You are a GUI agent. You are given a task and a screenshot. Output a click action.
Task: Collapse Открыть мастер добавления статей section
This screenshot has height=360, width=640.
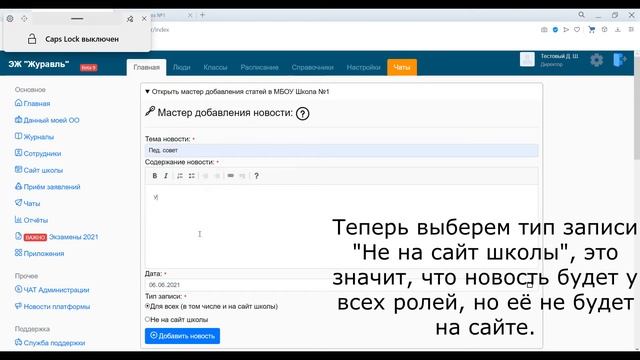[x=237, y=92]
